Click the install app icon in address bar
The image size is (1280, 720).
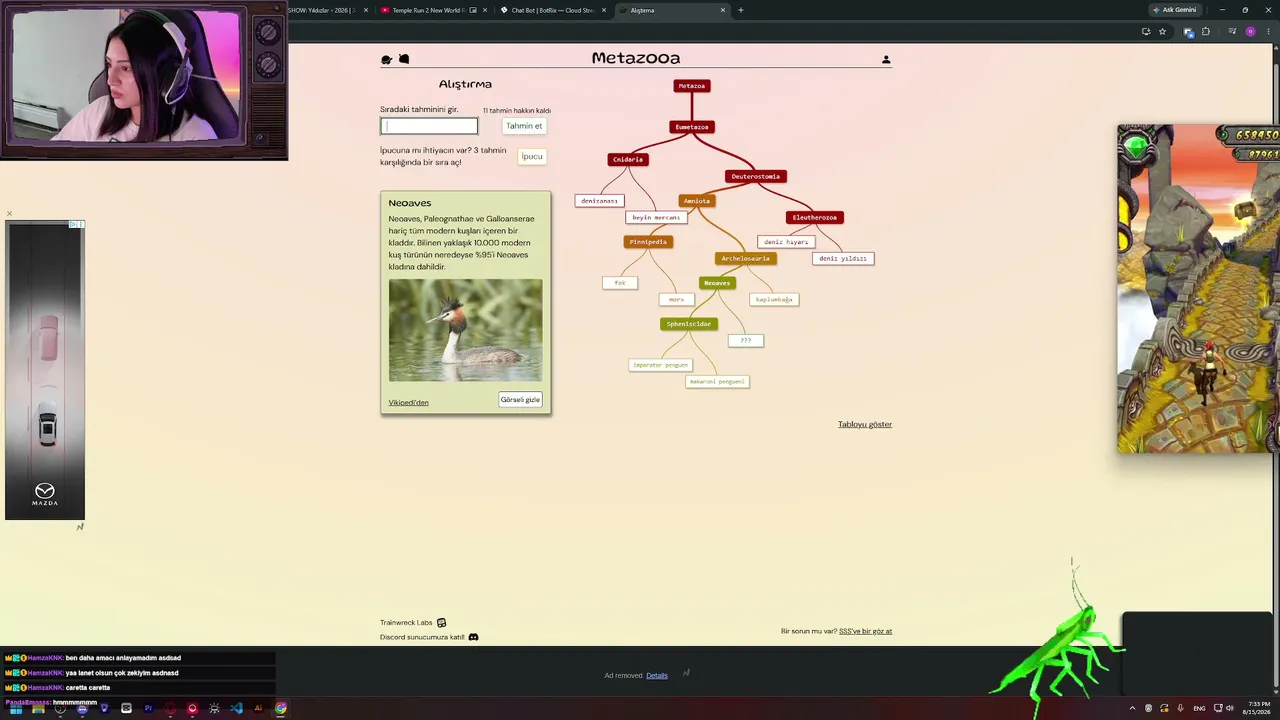[x=1146, y=32]
